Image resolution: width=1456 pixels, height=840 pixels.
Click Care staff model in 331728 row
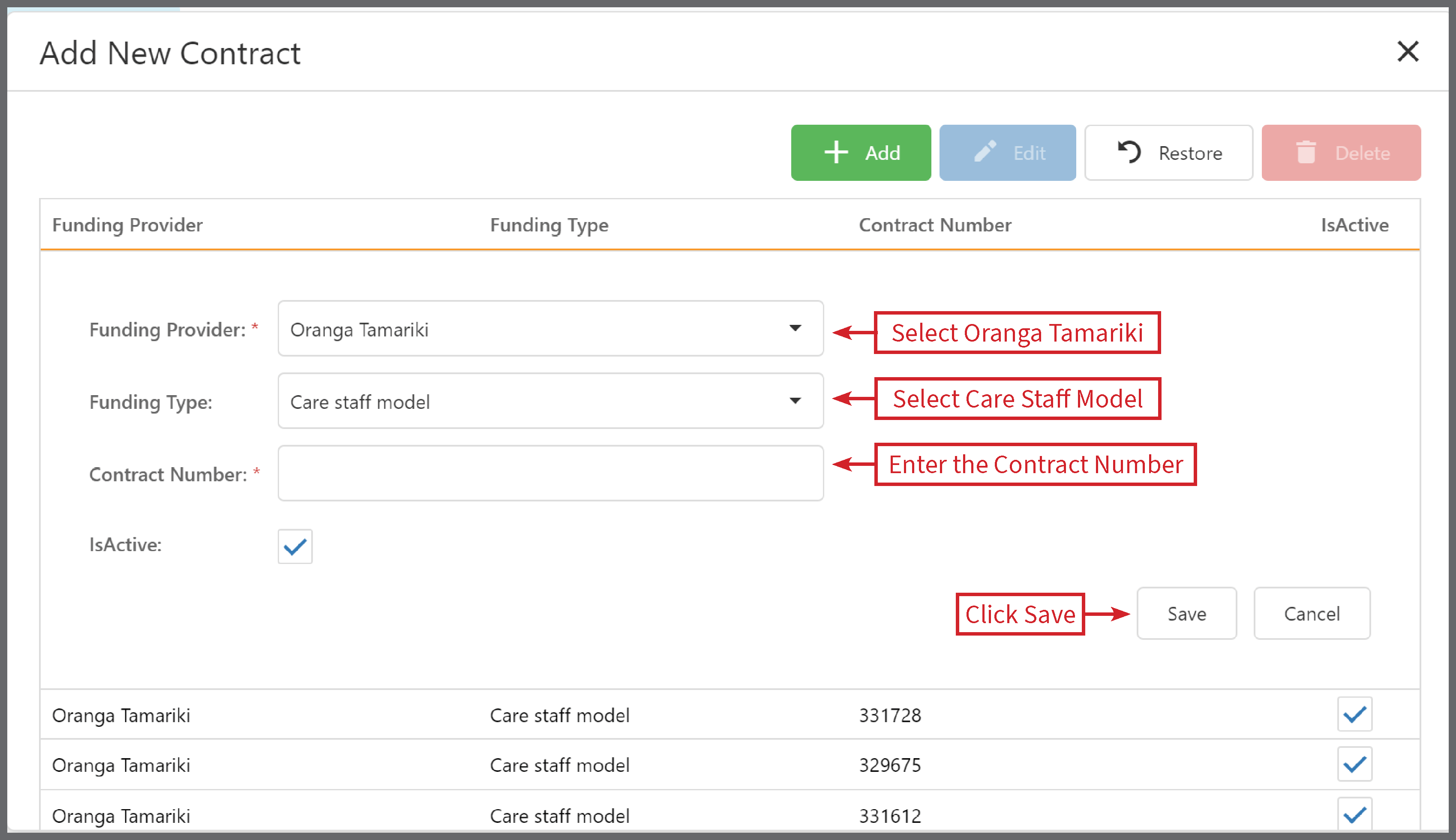(560, 715)
